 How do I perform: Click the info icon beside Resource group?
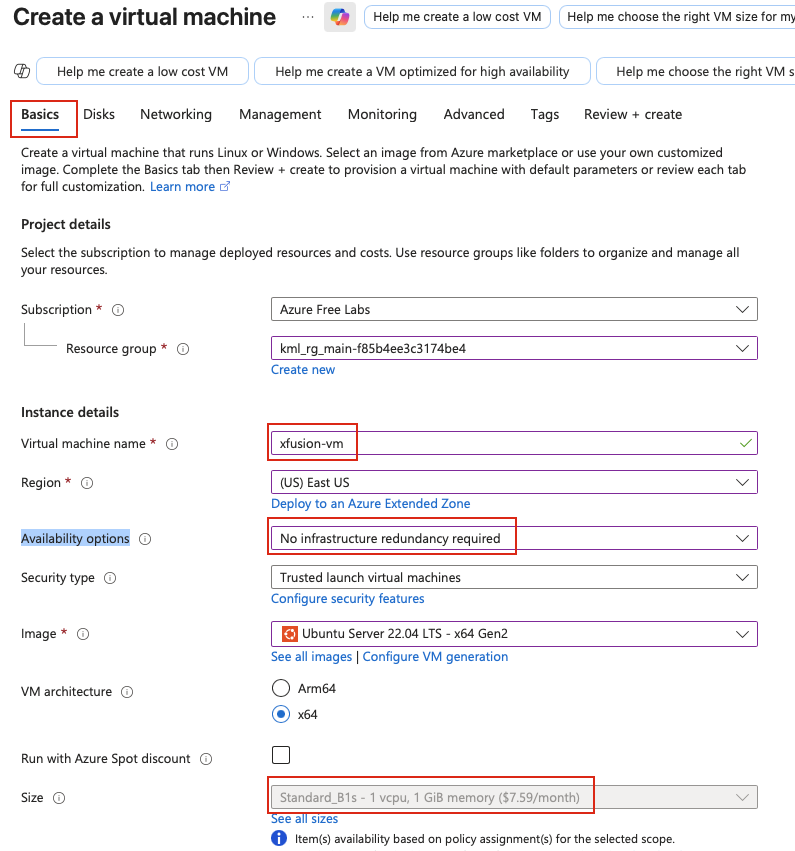183,349
